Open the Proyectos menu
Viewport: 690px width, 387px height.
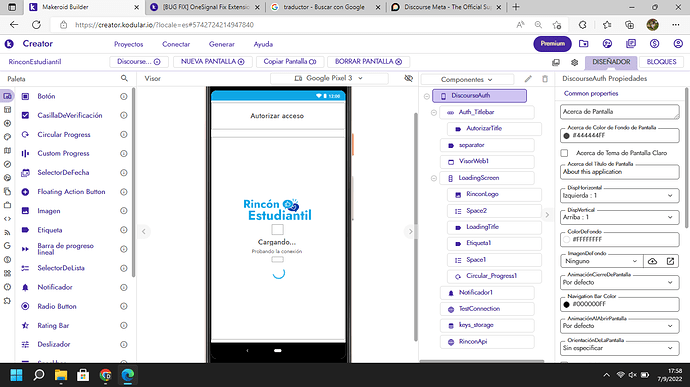click(128, 44)
